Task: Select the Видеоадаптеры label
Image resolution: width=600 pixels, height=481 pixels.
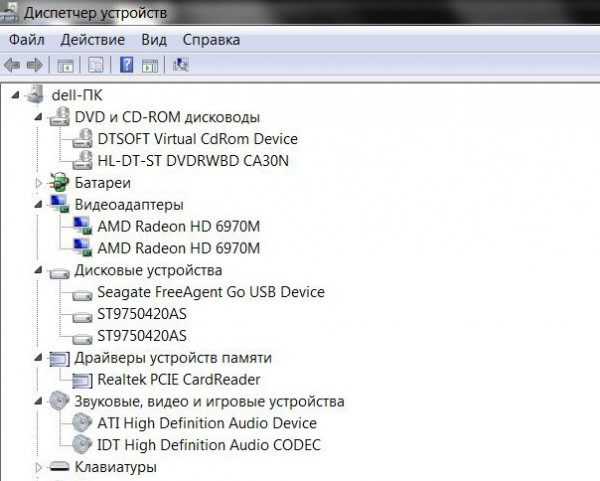Action: tap(129, 205)
